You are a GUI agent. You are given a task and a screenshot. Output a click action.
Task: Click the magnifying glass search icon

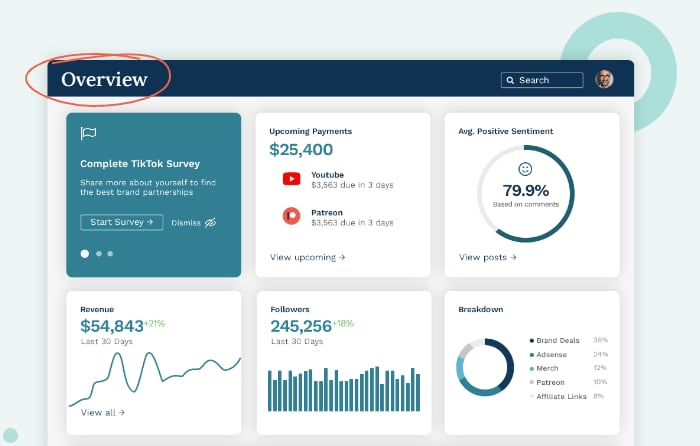[510, 80]
